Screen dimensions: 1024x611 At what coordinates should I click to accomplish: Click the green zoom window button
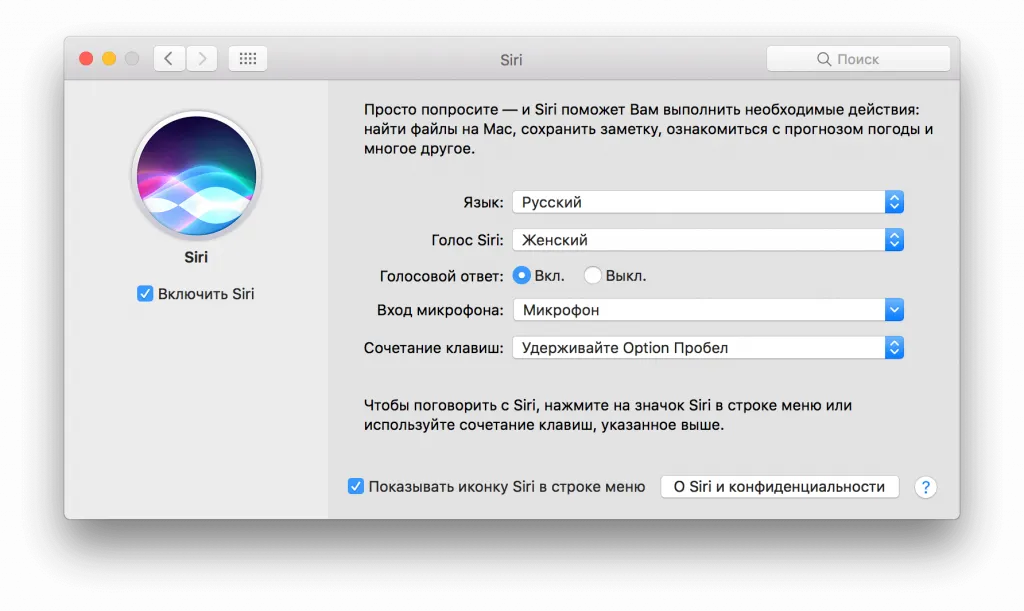click(x=132, y=59)
